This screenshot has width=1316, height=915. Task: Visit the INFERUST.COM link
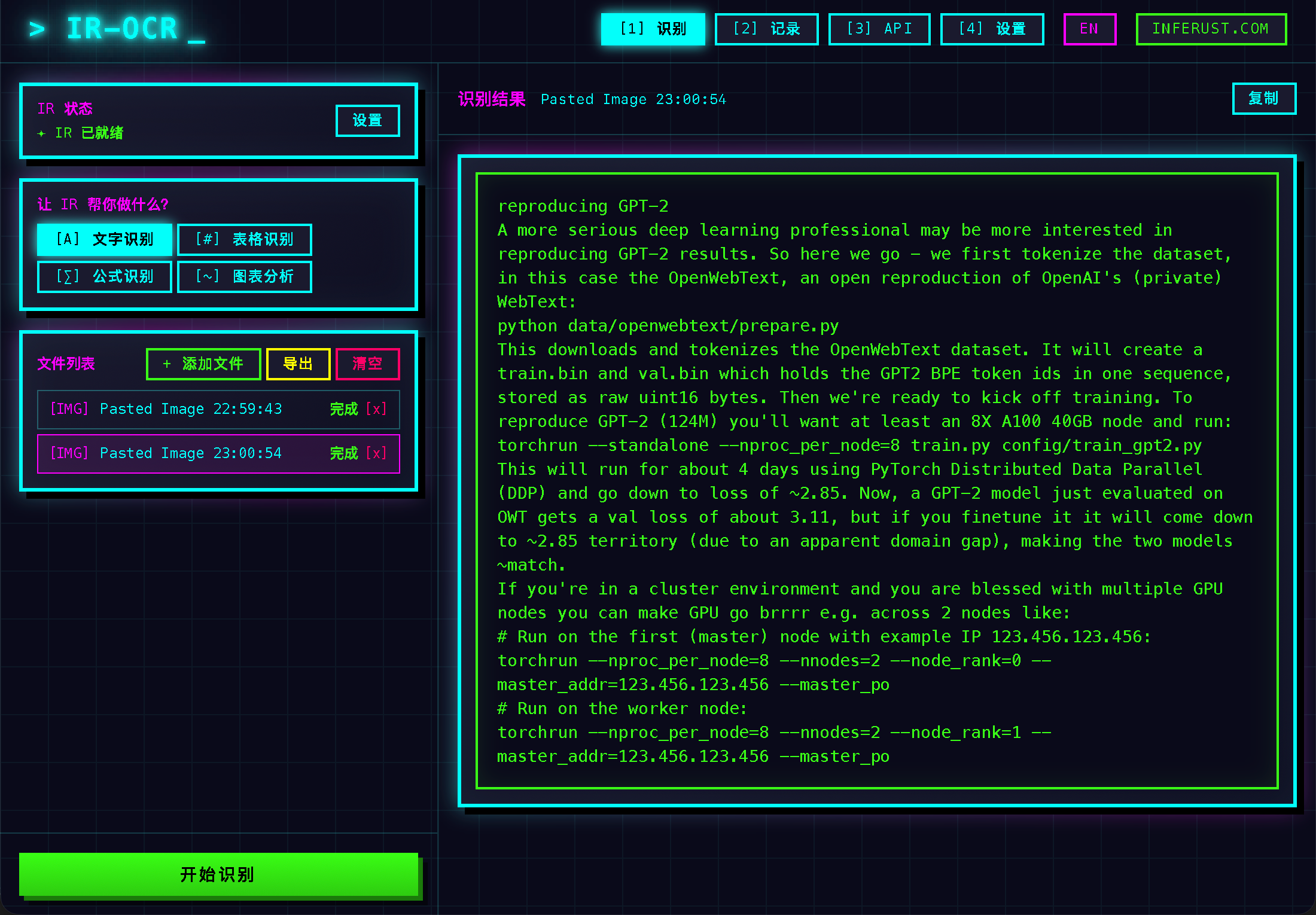[1211, 29]
